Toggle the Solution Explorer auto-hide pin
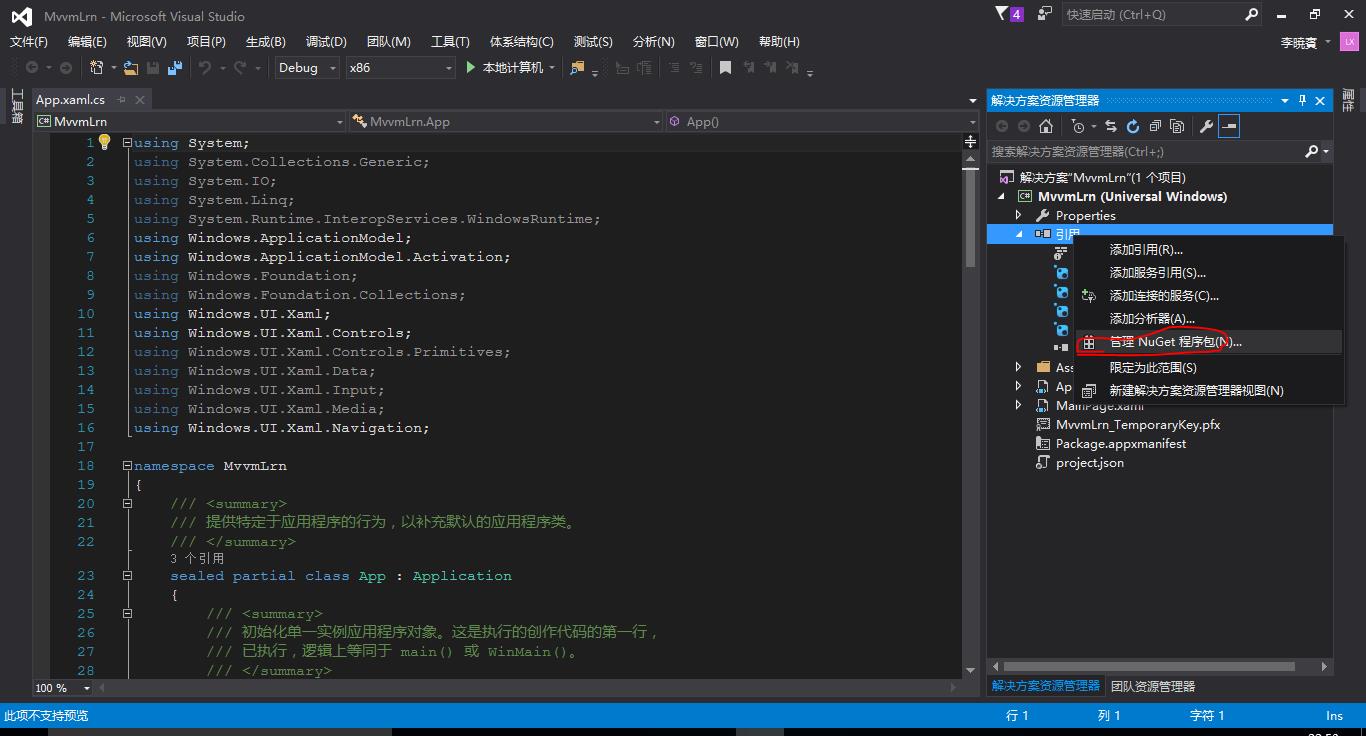This screenshot has height=736, width=1366. tap(1302, 100)
